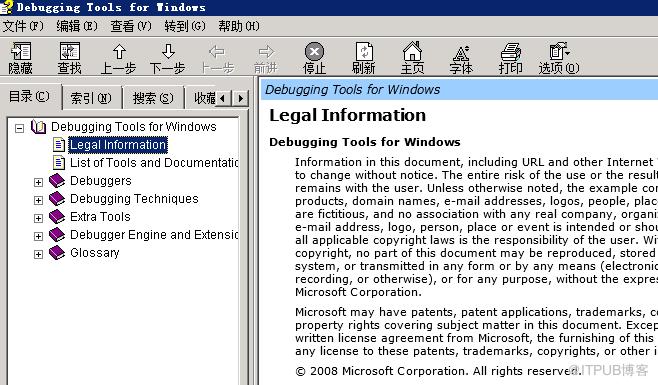Open the File (文件) menu
658x385 pixels.
[x=23, y=26]
